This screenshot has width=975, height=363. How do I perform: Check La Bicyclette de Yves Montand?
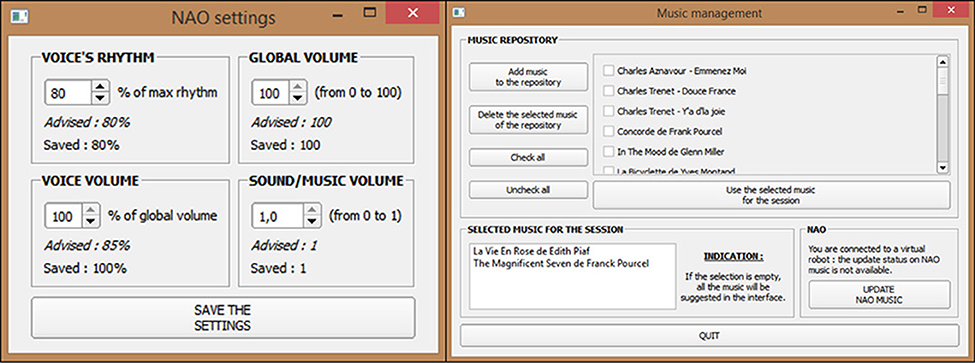[x=609, y=171]
